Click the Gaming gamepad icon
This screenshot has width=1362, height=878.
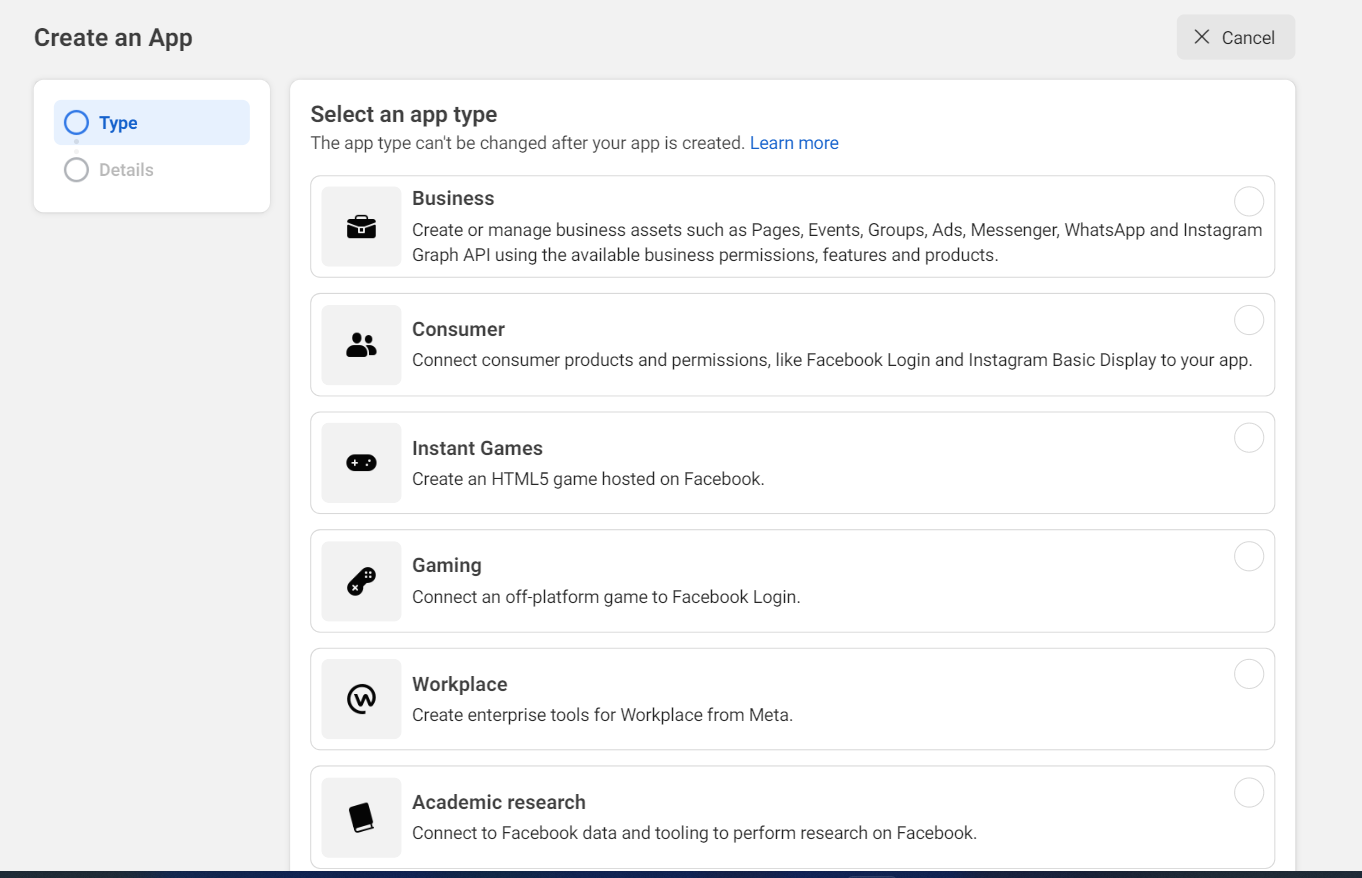click(x=361, y=581)
